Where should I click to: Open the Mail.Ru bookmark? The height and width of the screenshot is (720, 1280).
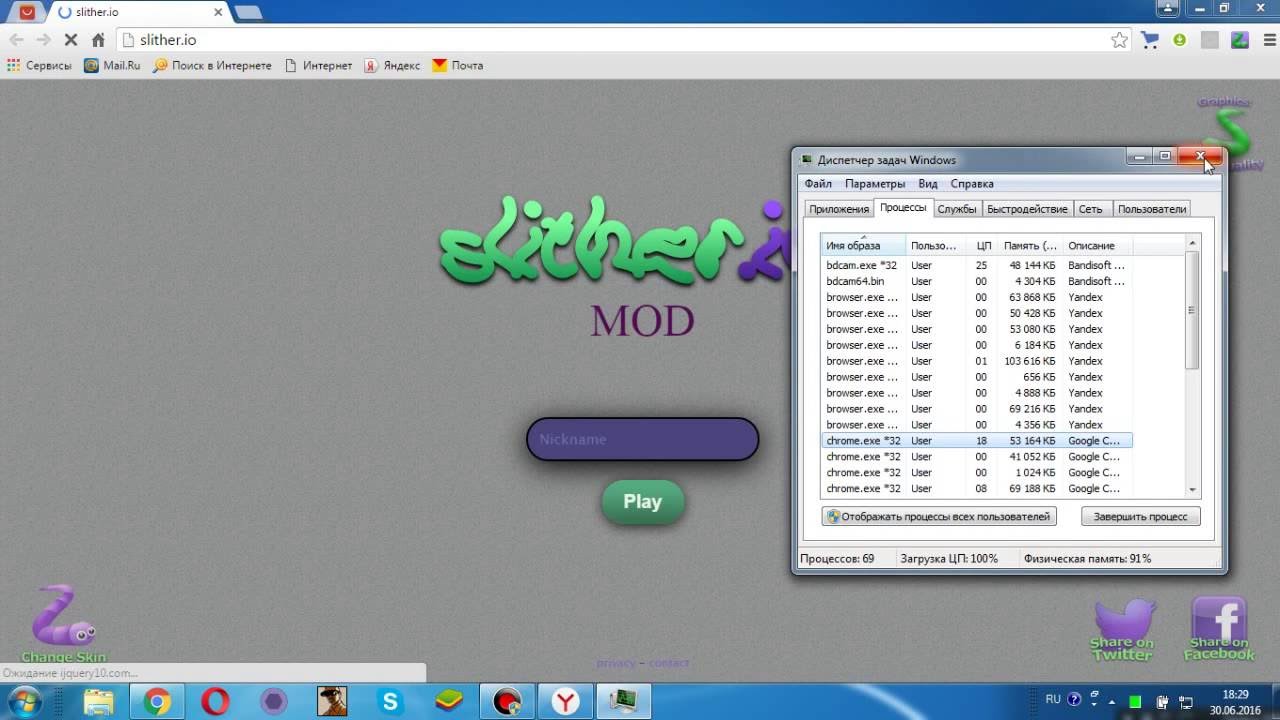coord(112,65)
